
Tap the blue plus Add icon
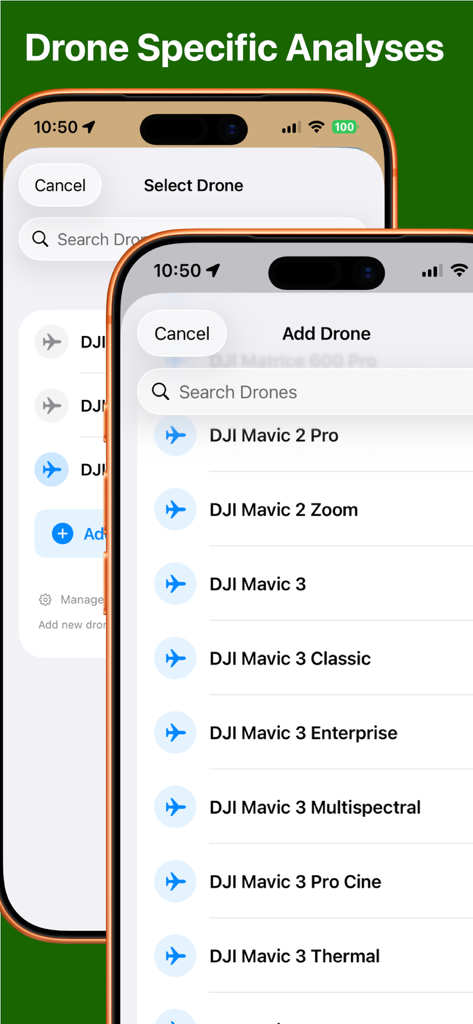[x=63, y=534]
